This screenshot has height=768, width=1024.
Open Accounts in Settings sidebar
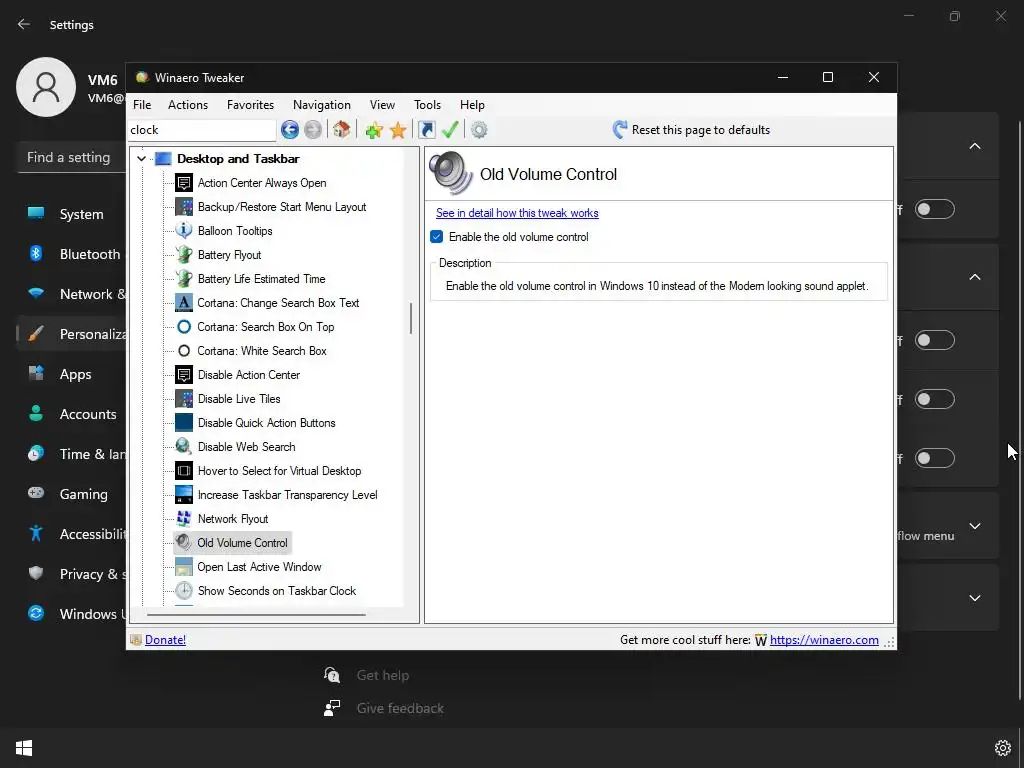coord(88,414)
